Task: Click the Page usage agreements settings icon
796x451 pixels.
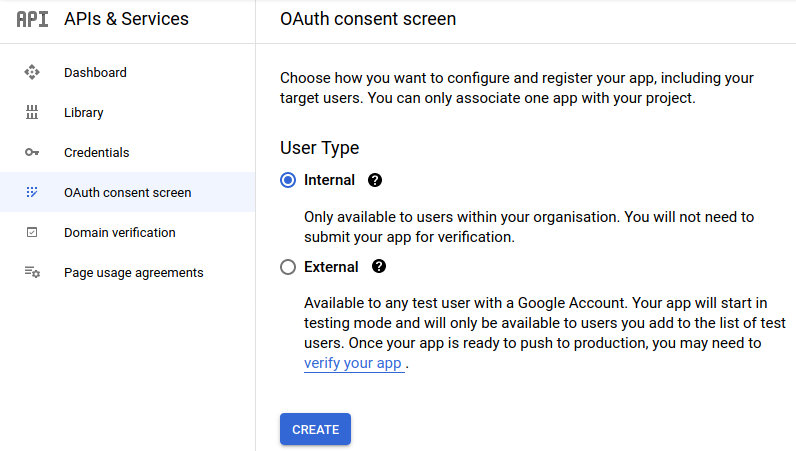Action: click(32, 273)
